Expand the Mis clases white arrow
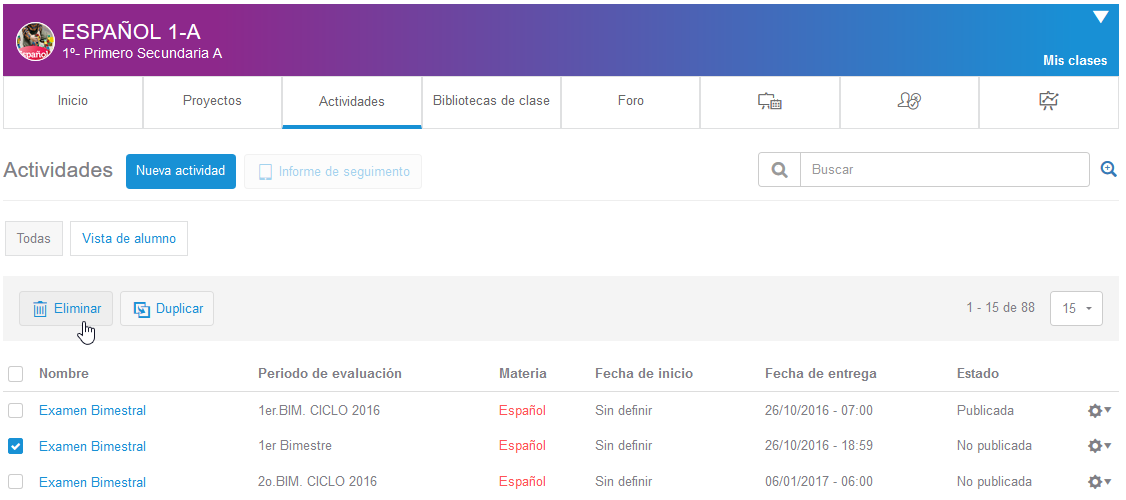Screen dimensions: 1126x500 (x=1101, y=17)
